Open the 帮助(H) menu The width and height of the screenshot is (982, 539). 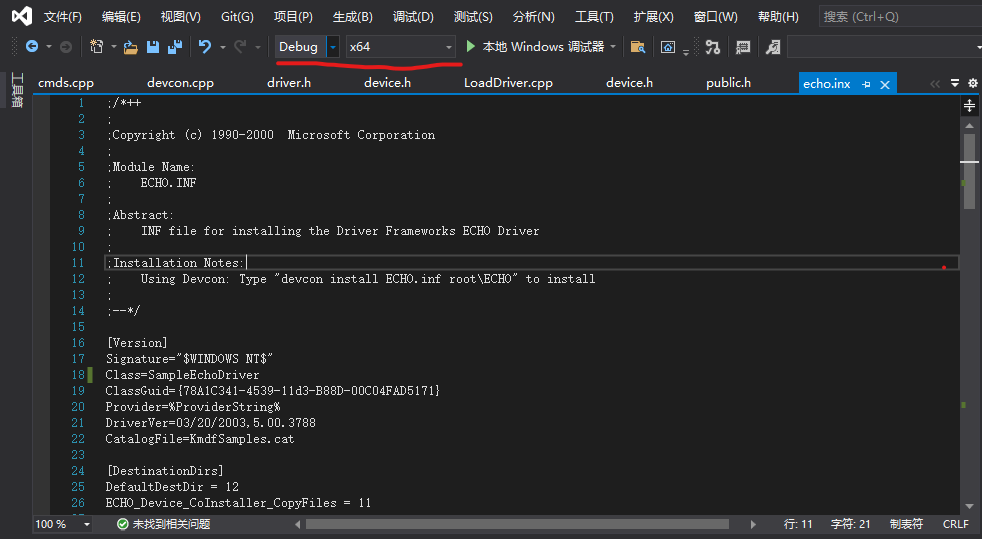[778, 17]
